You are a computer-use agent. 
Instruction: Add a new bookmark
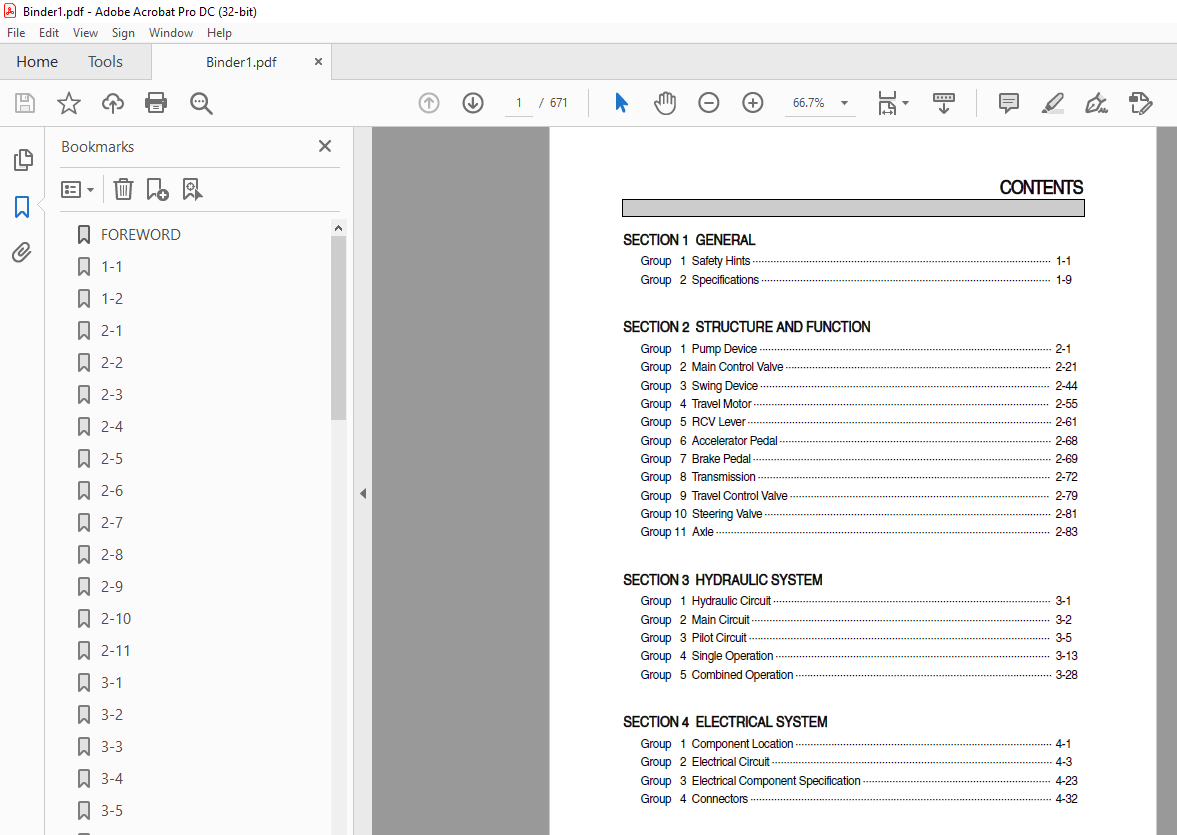[158, 189]
